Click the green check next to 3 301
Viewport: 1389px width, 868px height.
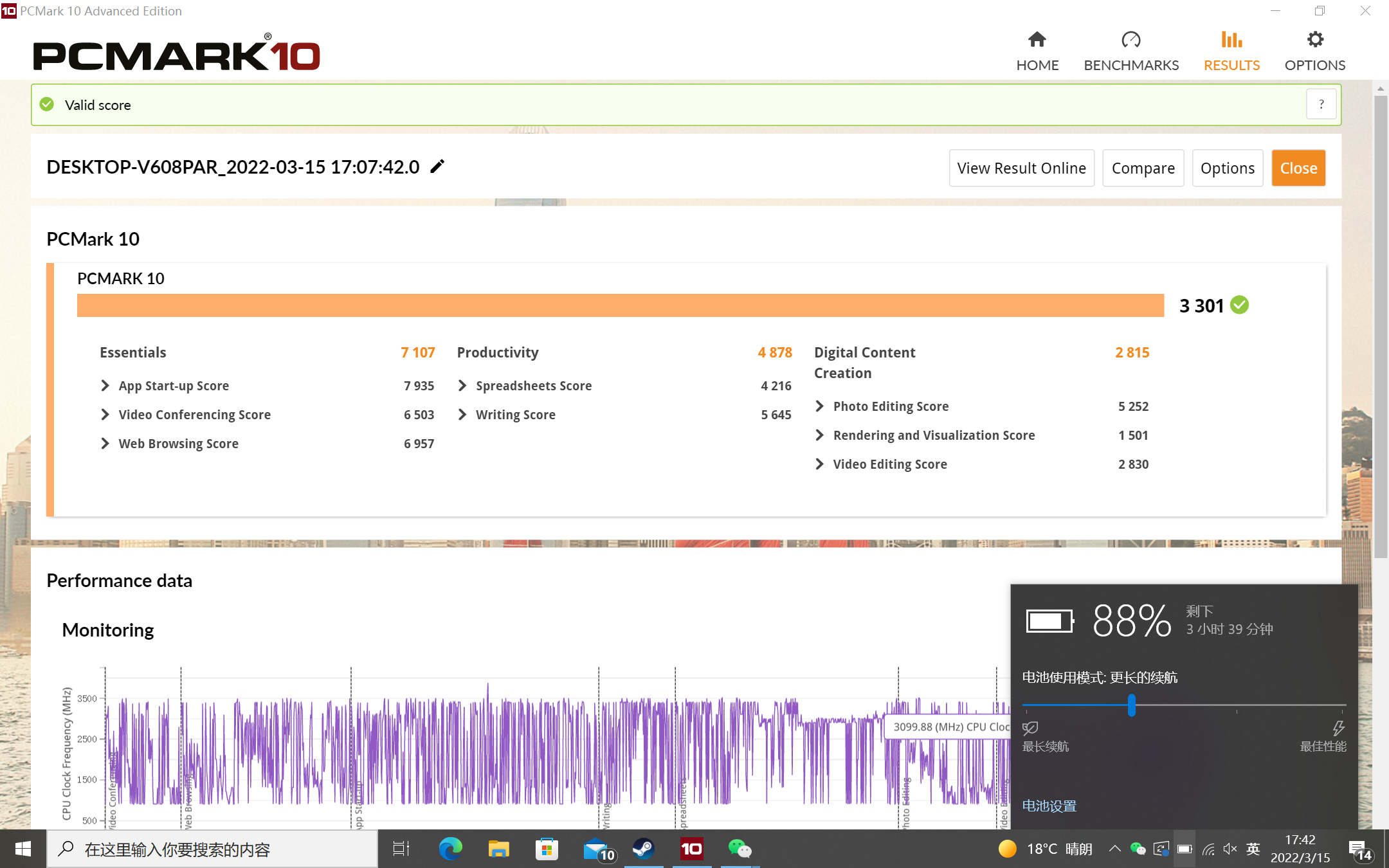pyautogui.click(x=1239, y=305)
